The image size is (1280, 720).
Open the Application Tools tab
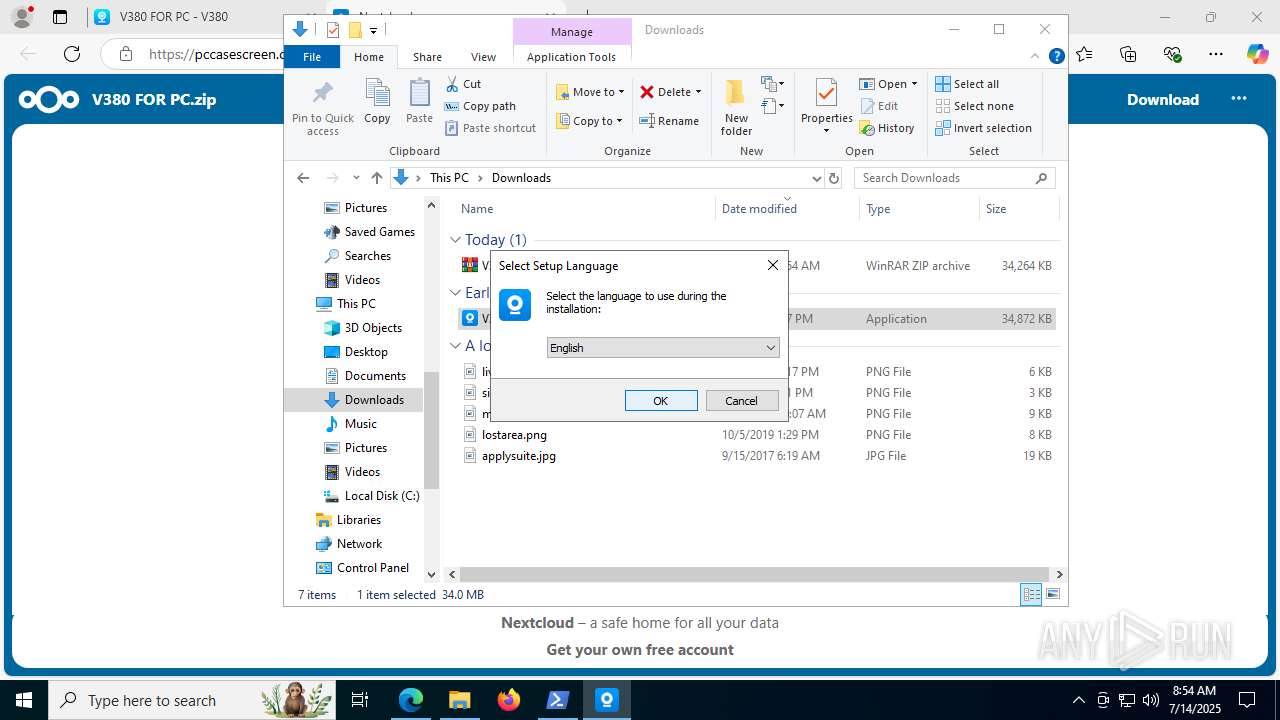(x=571, y=57)
